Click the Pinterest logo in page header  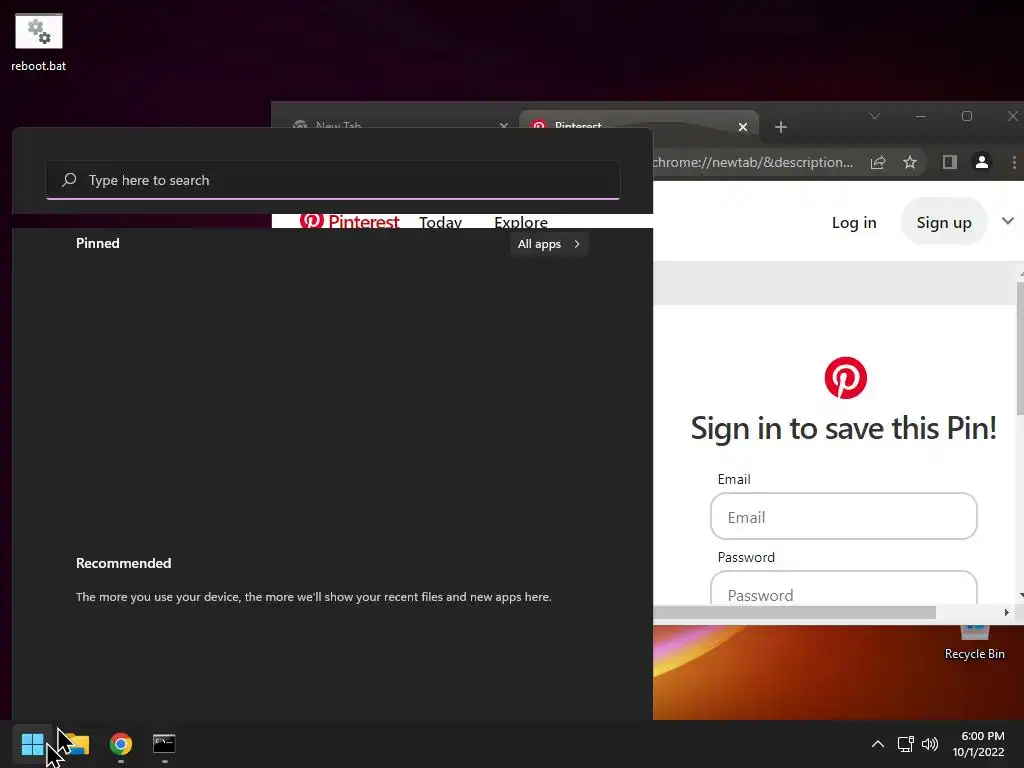click(x=349, y=221)
